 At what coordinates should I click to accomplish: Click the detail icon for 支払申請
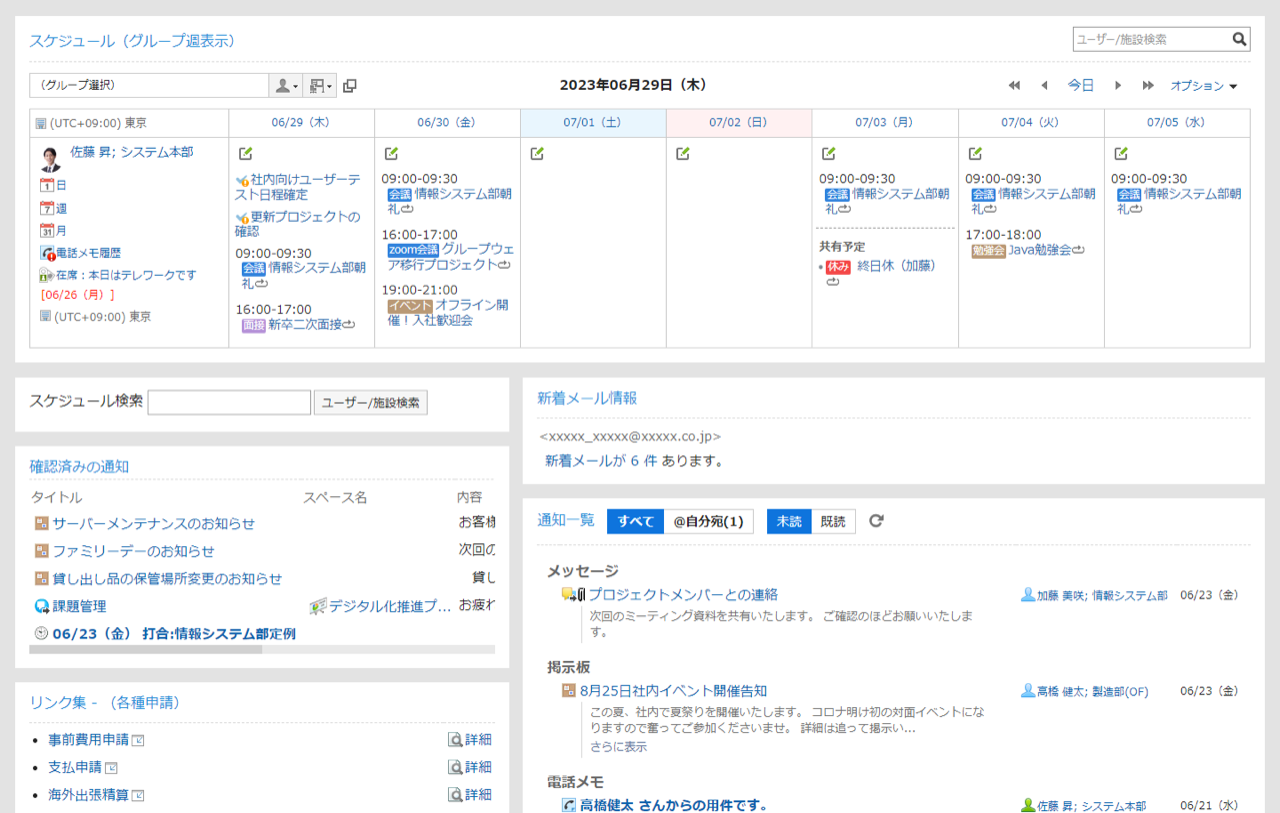[x=455, y=767]
